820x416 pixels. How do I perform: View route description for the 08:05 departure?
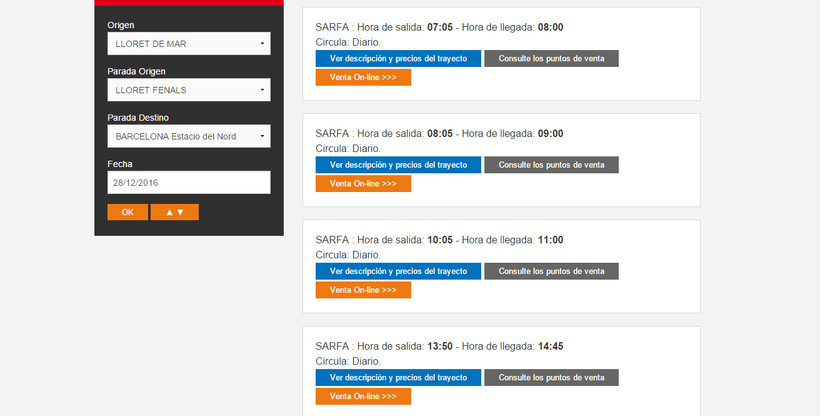pos(398,165)
